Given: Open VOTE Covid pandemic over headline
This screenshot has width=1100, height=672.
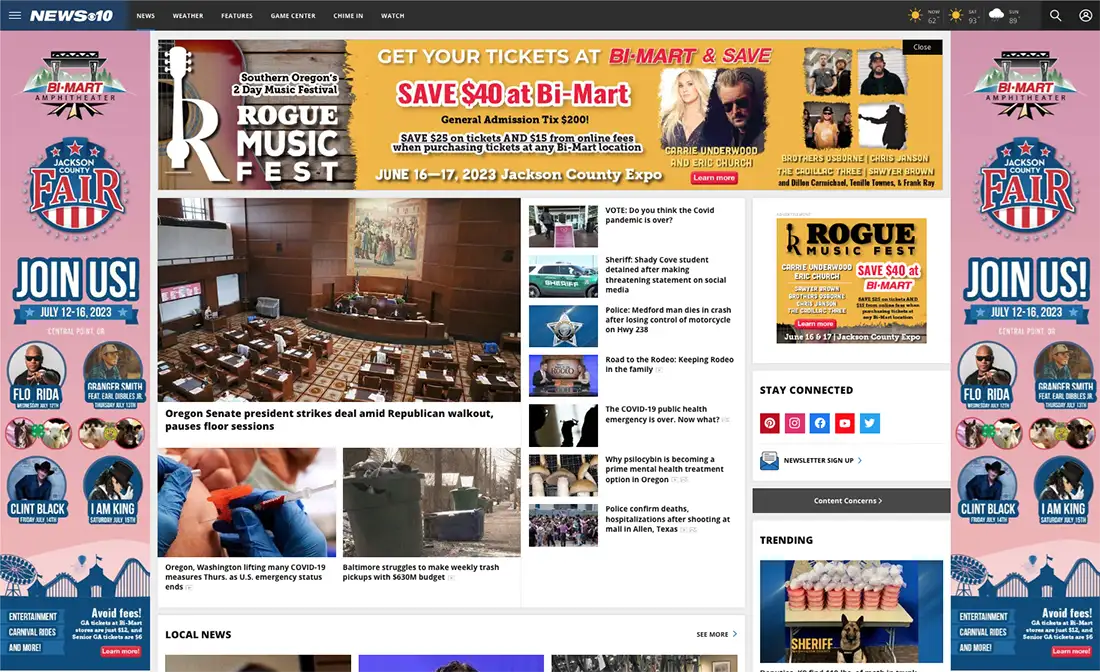Looking at the screenshot, I should 659,215.
